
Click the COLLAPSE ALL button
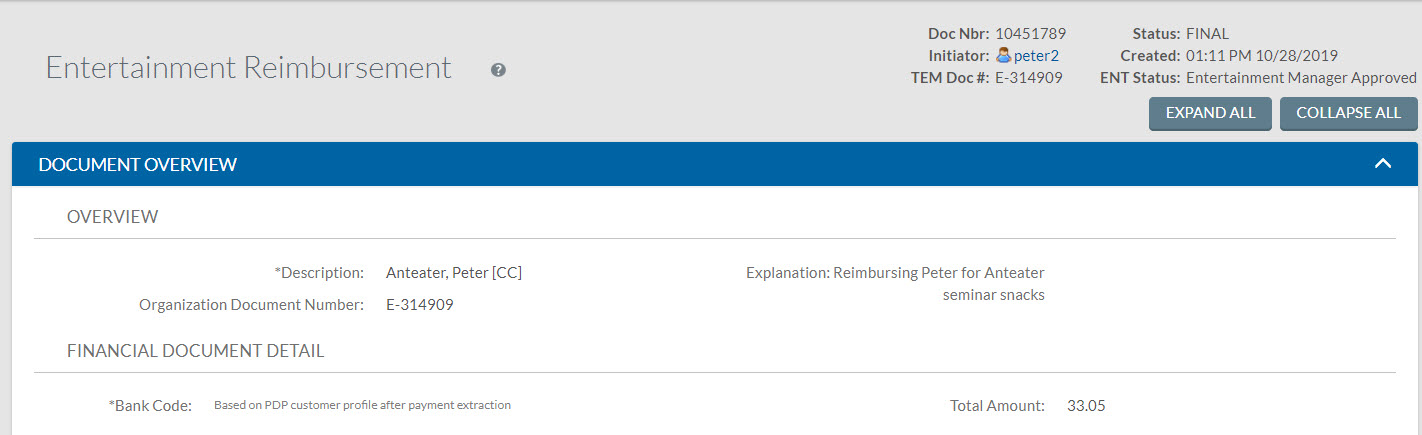[1348, 113]
